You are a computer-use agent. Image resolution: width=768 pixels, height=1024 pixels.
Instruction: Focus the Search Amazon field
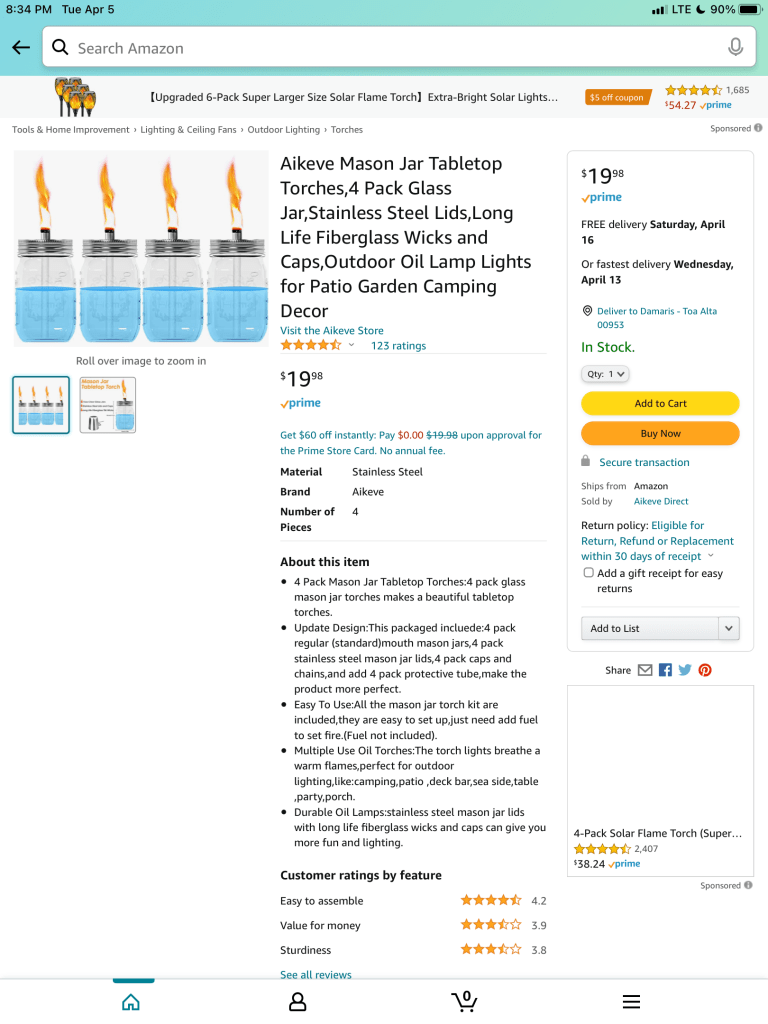(390, 48)
